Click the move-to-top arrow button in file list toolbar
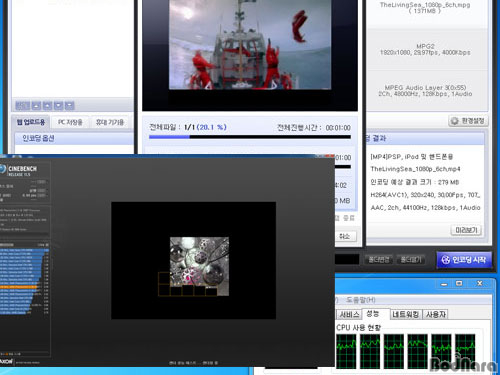This screenshot has width=500, height=375. tap(36, 106)
